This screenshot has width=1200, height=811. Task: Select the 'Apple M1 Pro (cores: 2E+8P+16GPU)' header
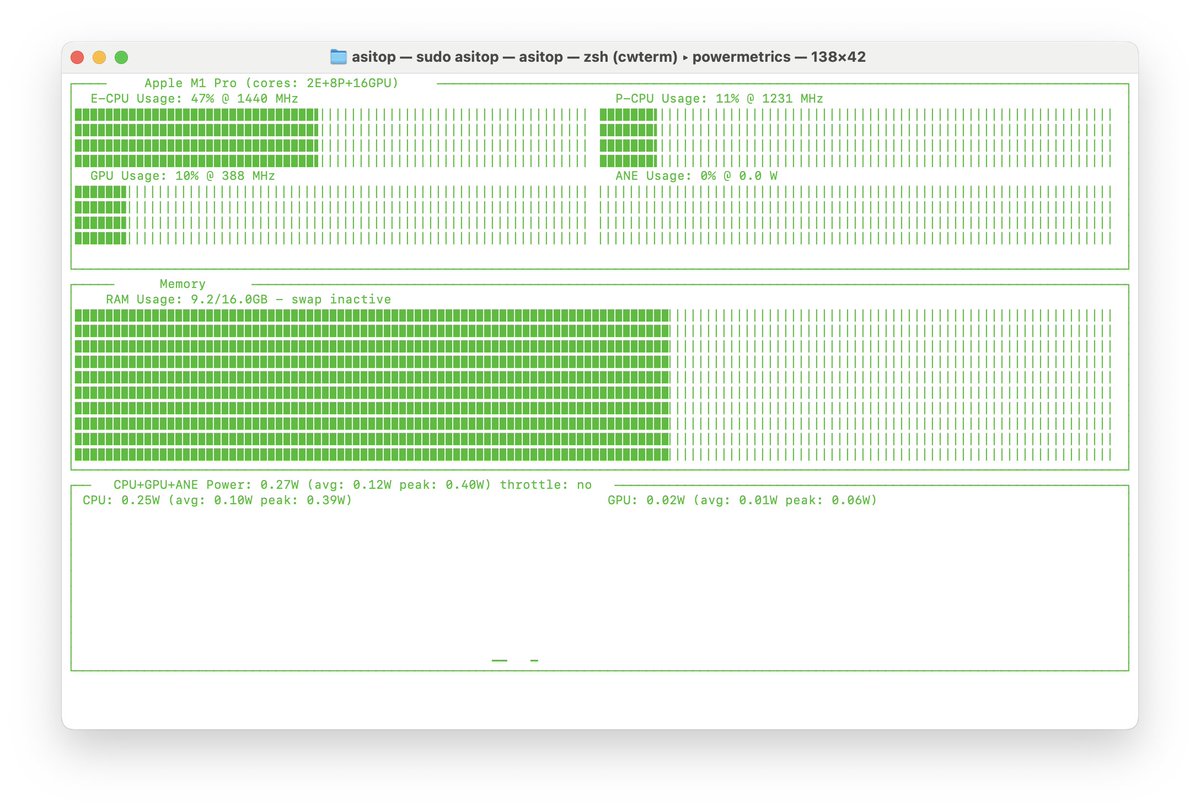(x=271, y=83)
